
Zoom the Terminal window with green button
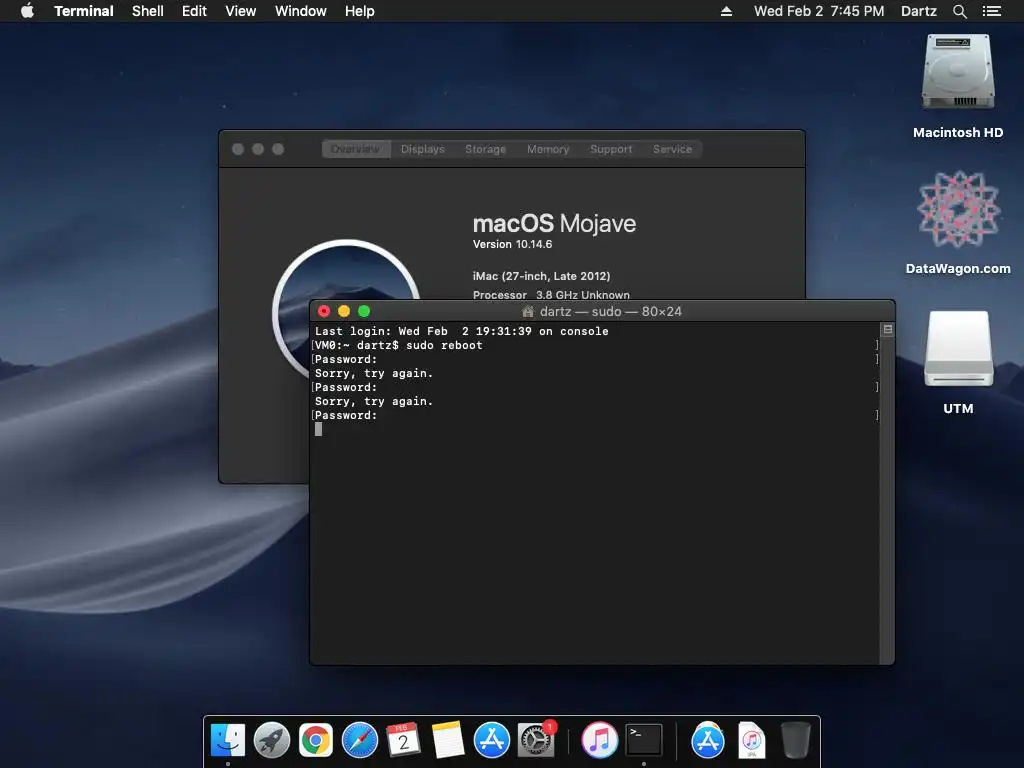(364, 312)
